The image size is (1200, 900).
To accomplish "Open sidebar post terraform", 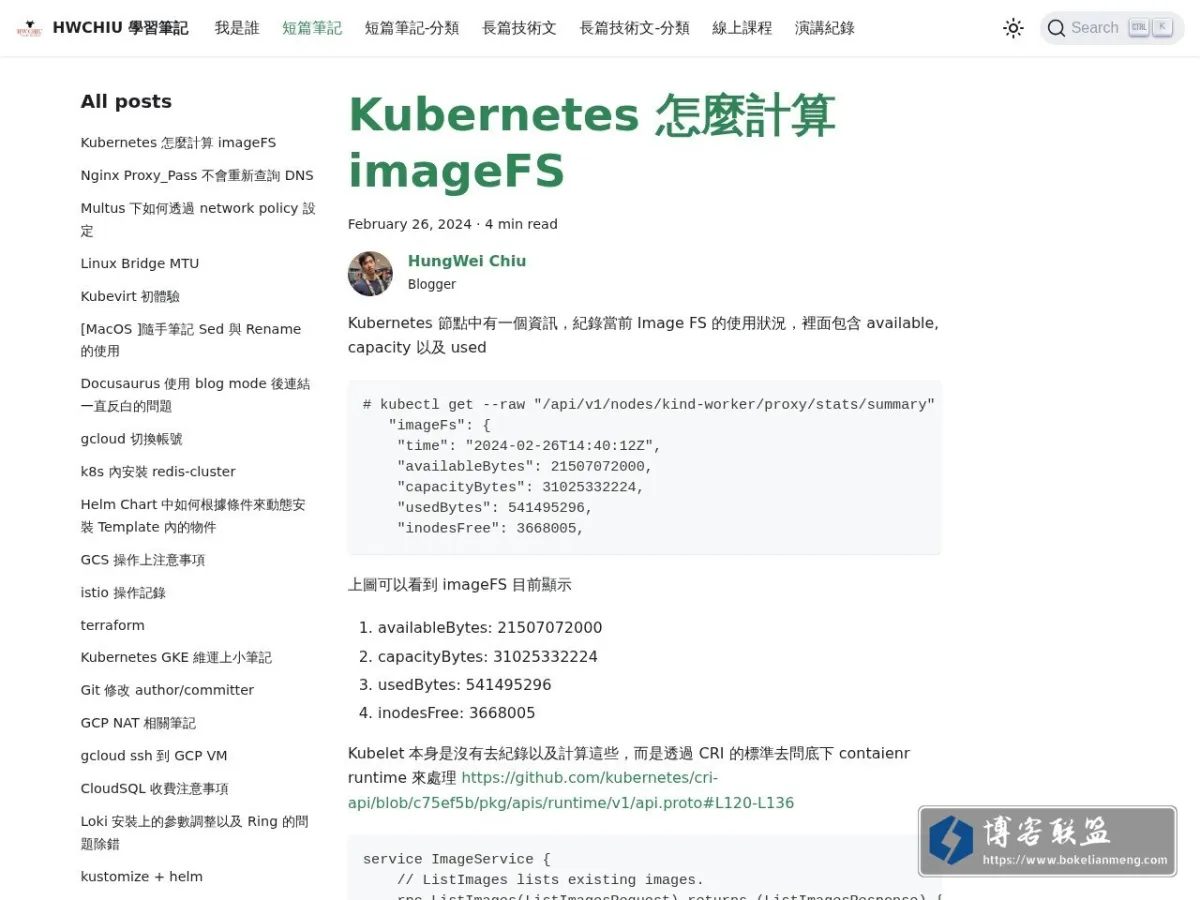I will [x=113, y=625].
